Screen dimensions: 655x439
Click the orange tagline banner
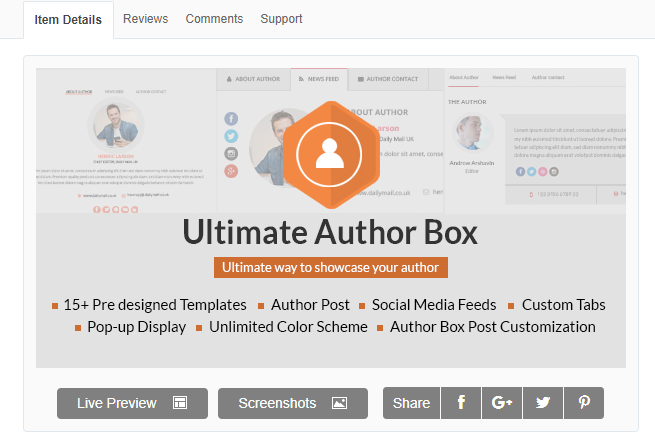(x=330, y=267)
